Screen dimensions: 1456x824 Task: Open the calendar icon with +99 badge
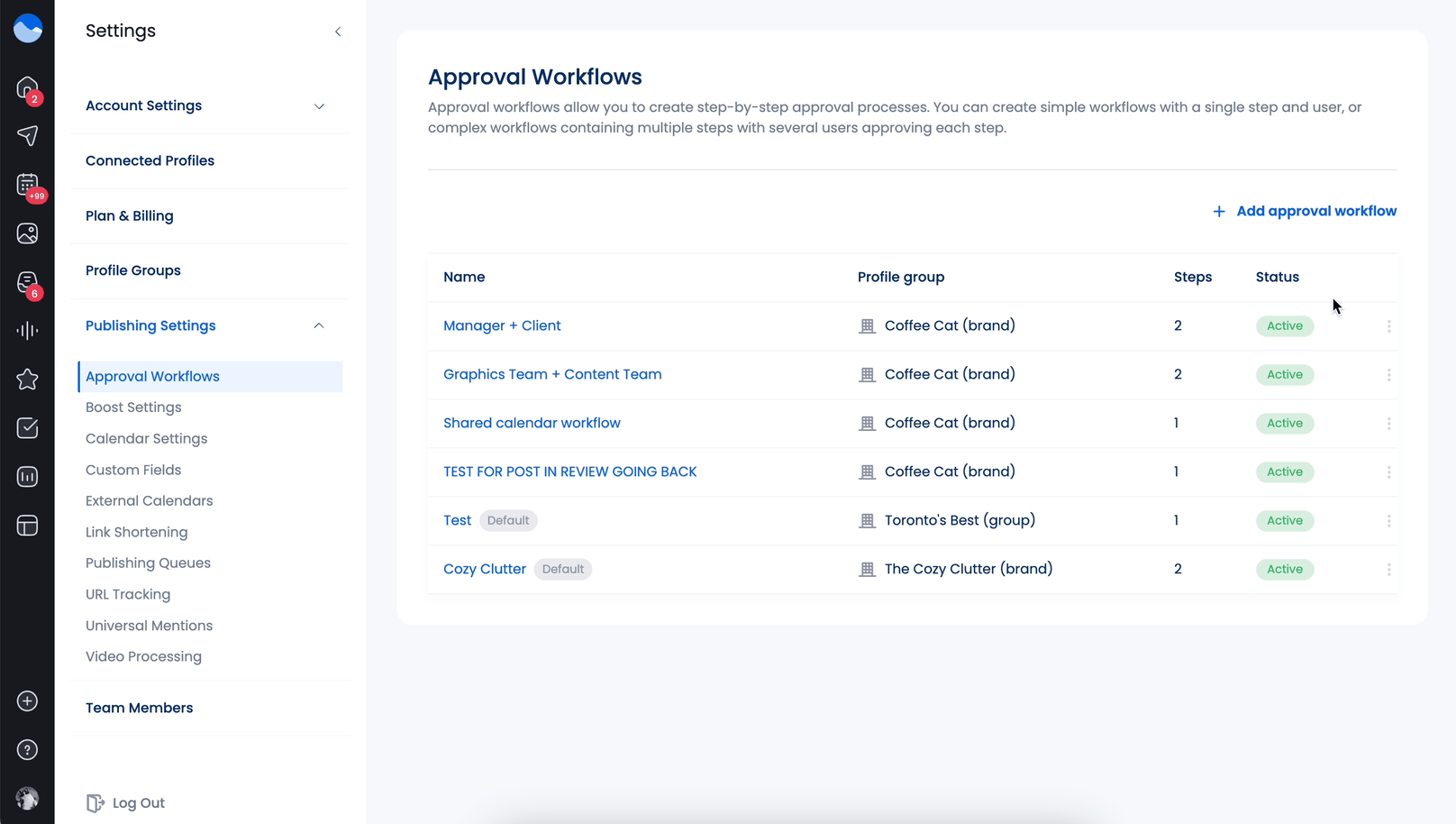click(x=28, y=186)
